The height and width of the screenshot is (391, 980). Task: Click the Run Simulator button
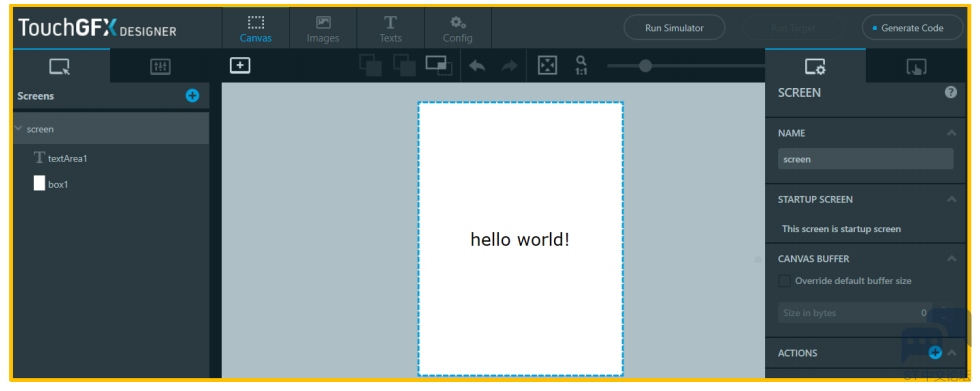point(674,27)
